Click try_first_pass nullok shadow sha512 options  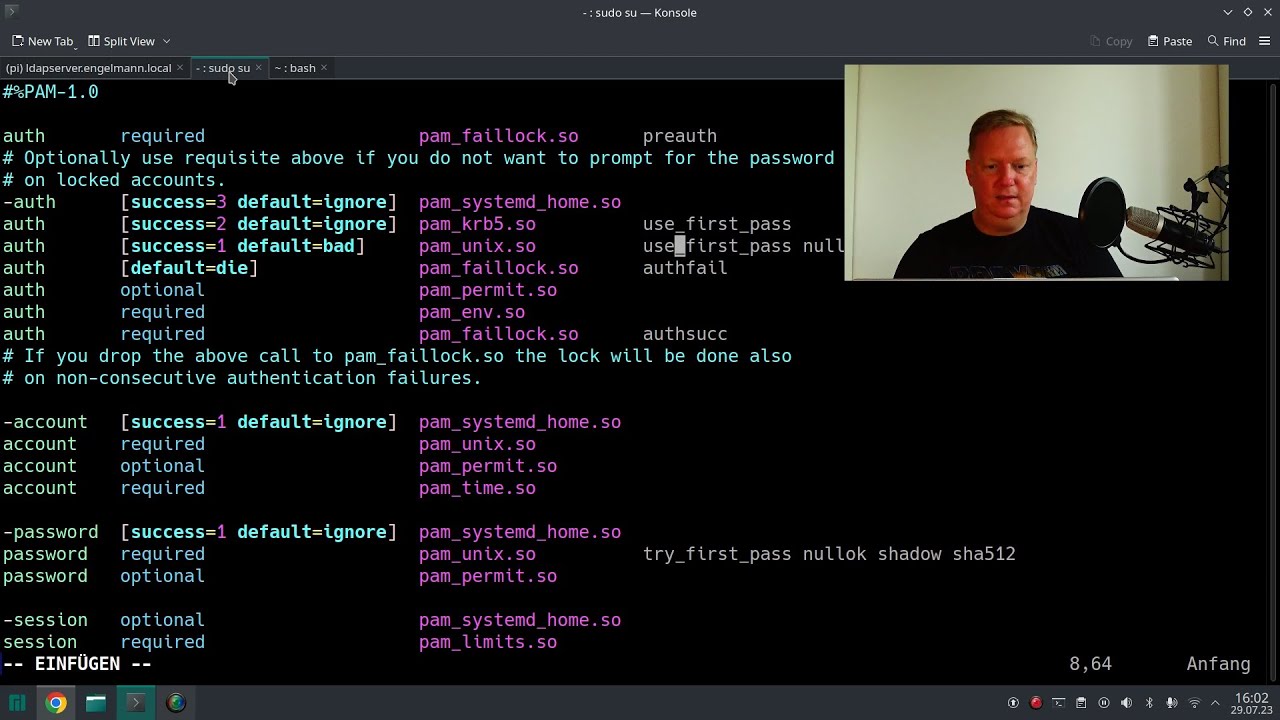(x=829, y=554)
